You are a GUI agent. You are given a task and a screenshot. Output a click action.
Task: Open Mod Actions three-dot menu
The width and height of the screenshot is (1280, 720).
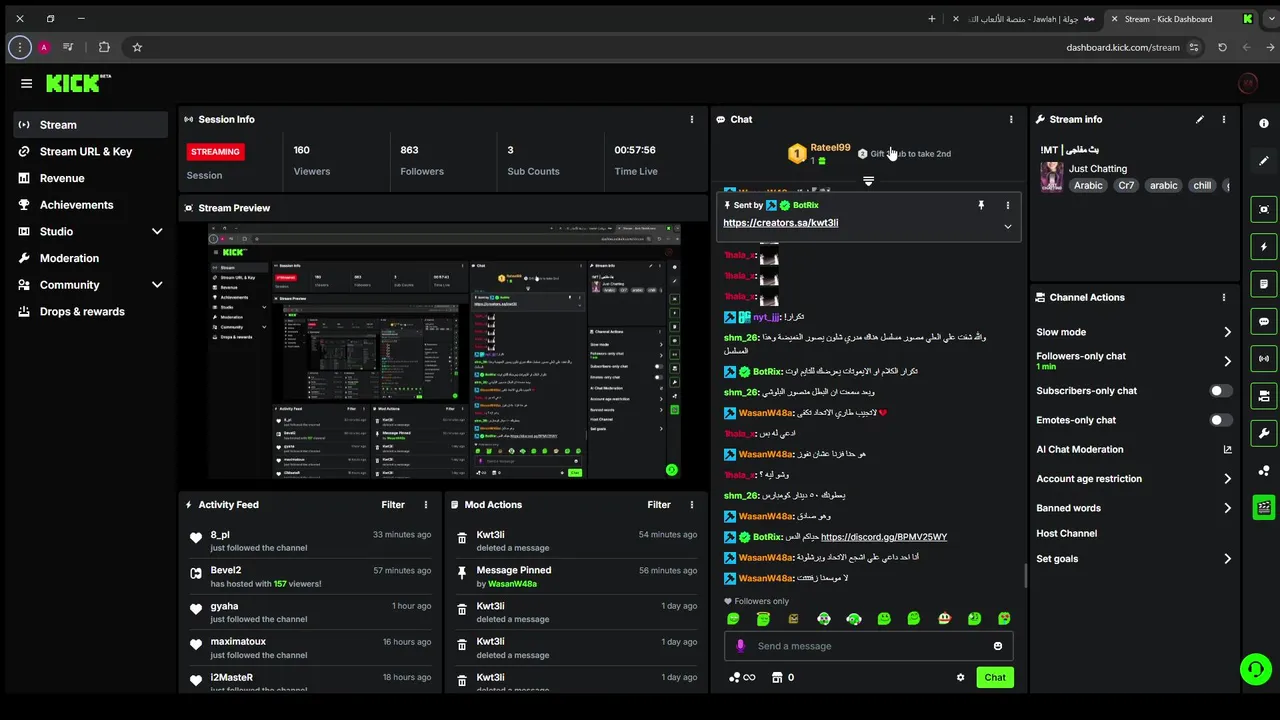pyautogui.click(x=691, y=505)
